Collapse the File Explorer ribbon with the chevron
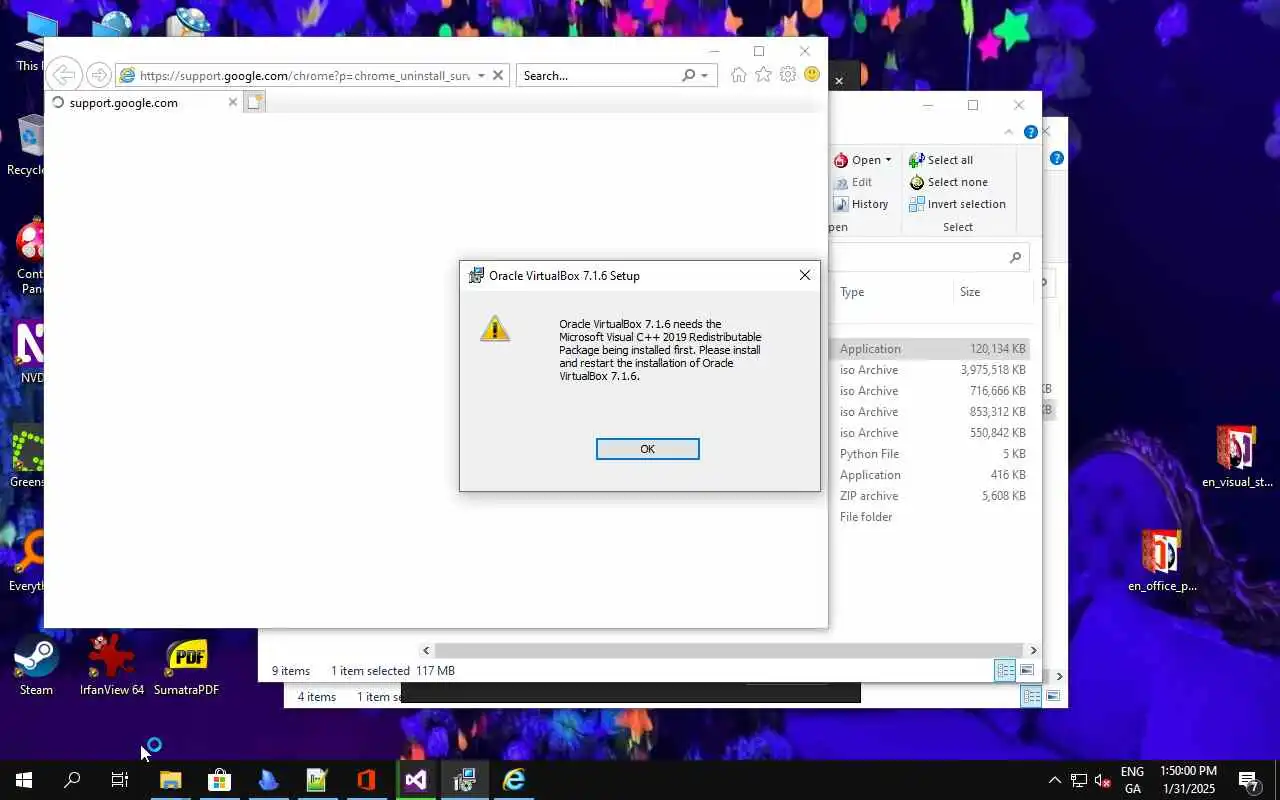 1009,132
